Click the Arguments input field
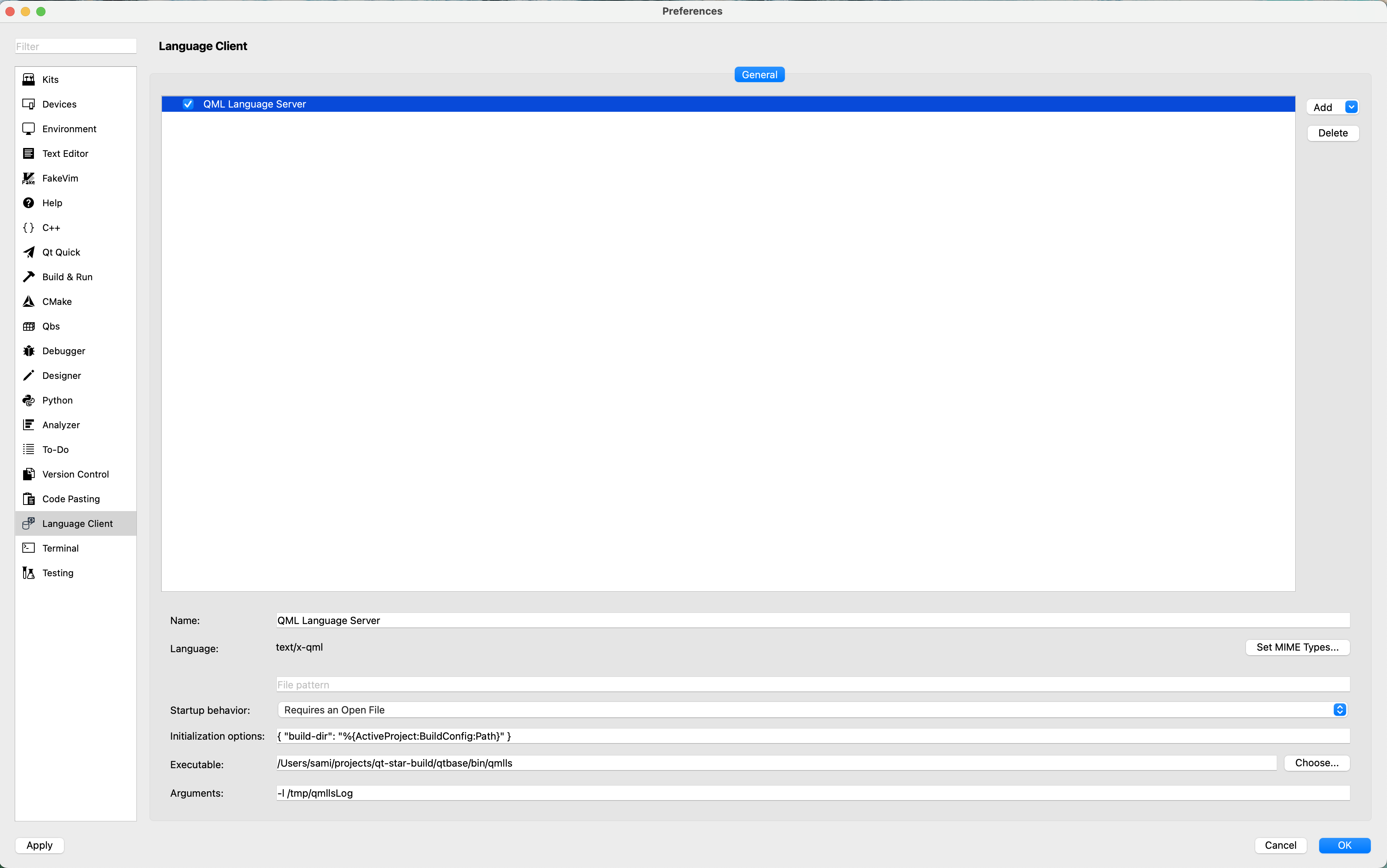Image resolution: width=1387 pixels, height=868 pixels. coord(812,793)
